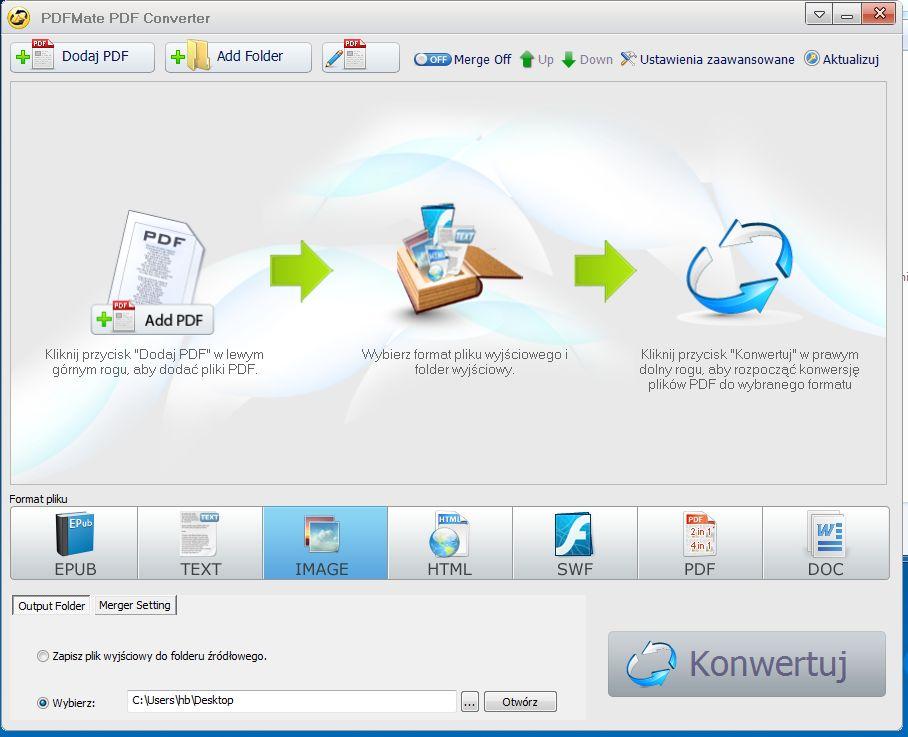
Task: Click the Otwórz button
Action: coord(520,702)
